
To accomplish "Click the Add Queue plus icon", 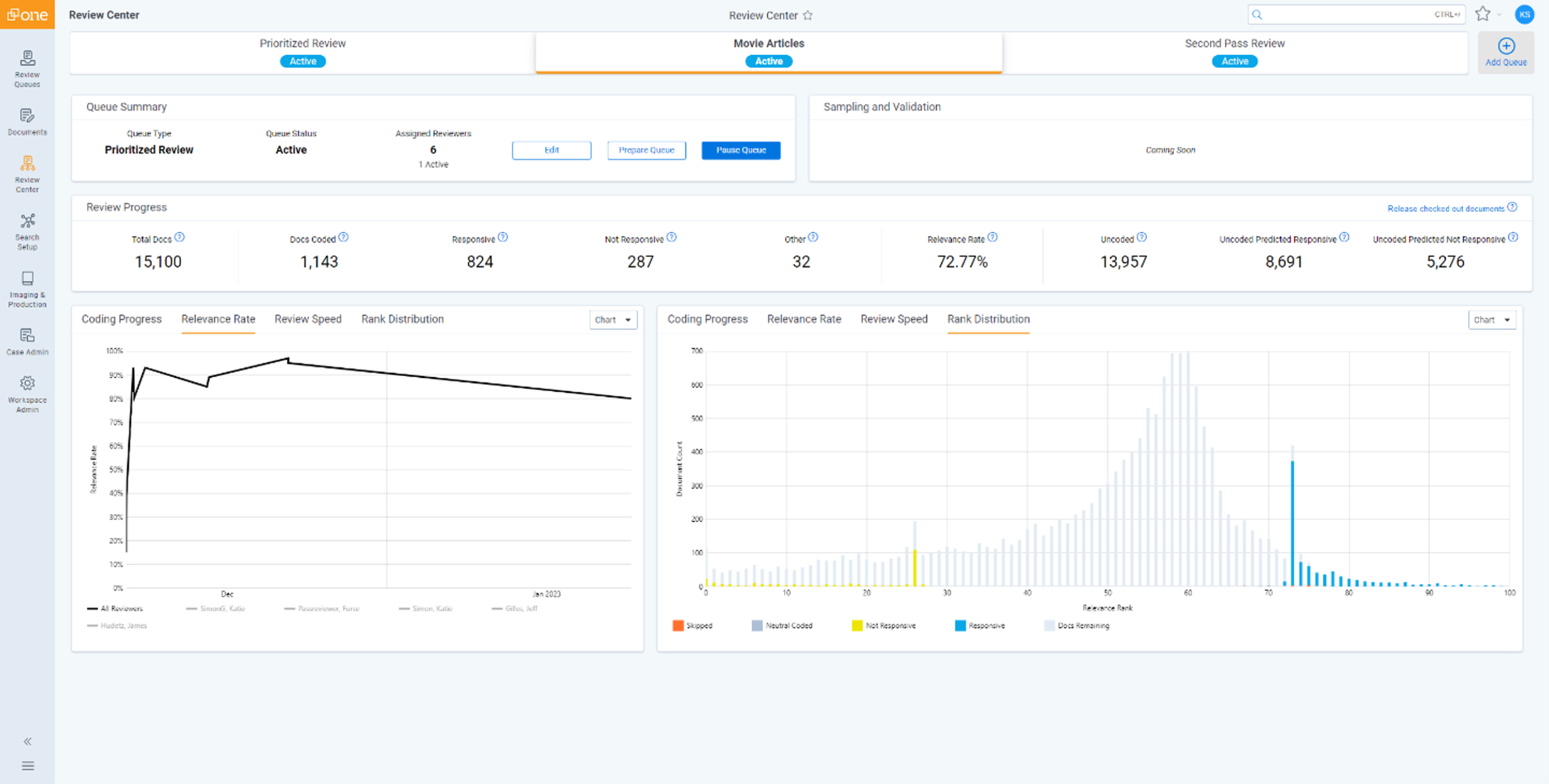I will (x=1505, y=47).
